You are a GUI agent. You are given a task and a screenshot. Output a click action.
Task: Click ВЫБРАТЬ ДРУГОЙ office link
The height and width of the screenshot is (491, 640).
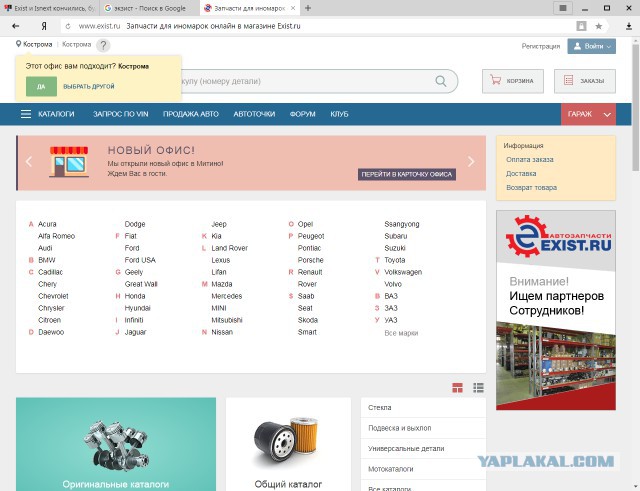[x=89, y=87]
